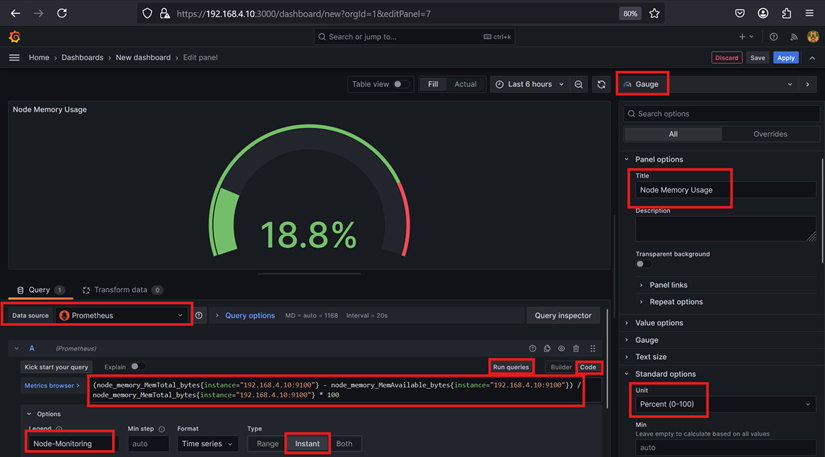Select Actual display mode
825x457 pixels.
tap(465, 84)
